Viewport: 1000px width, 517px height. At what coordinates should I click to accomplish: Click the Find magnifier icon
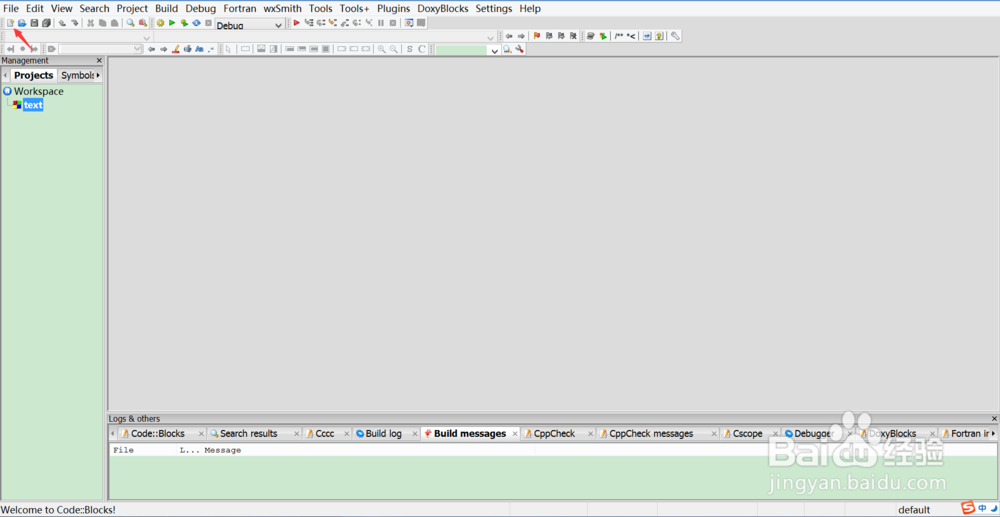(x=130, y=23)
